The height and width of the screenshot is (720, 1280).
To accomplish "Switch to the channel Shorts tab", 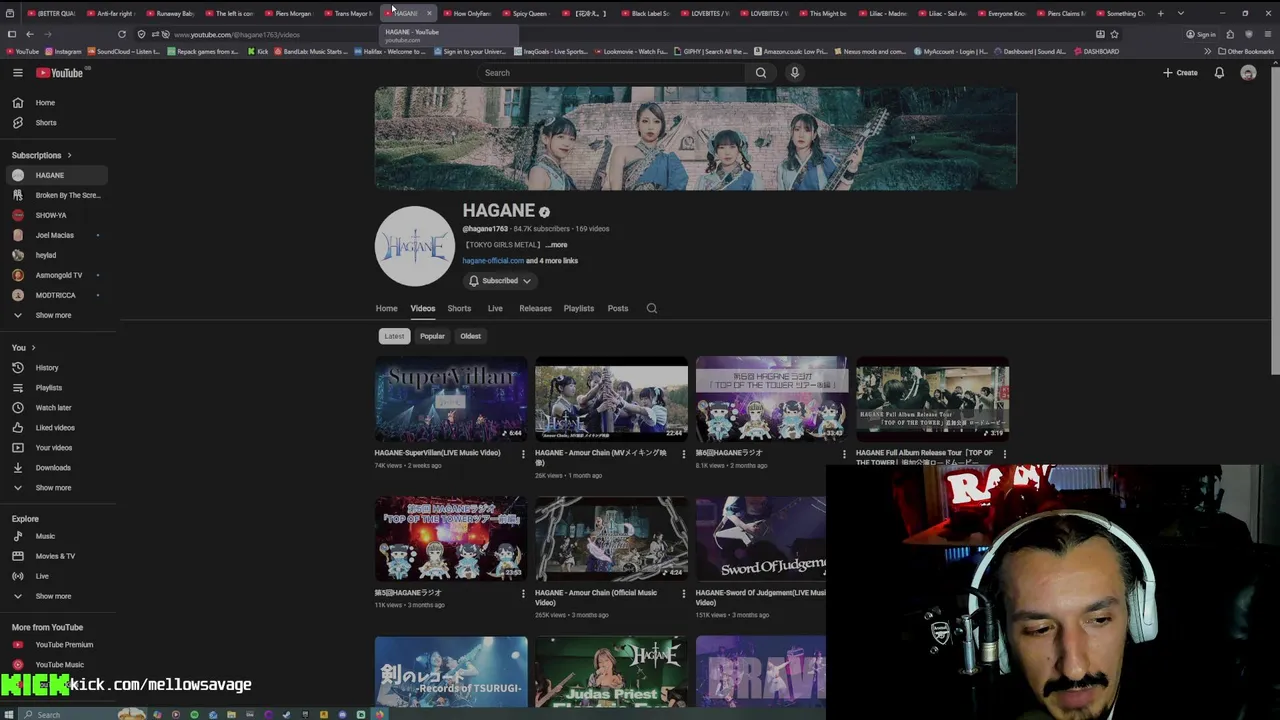I will 459,308.
